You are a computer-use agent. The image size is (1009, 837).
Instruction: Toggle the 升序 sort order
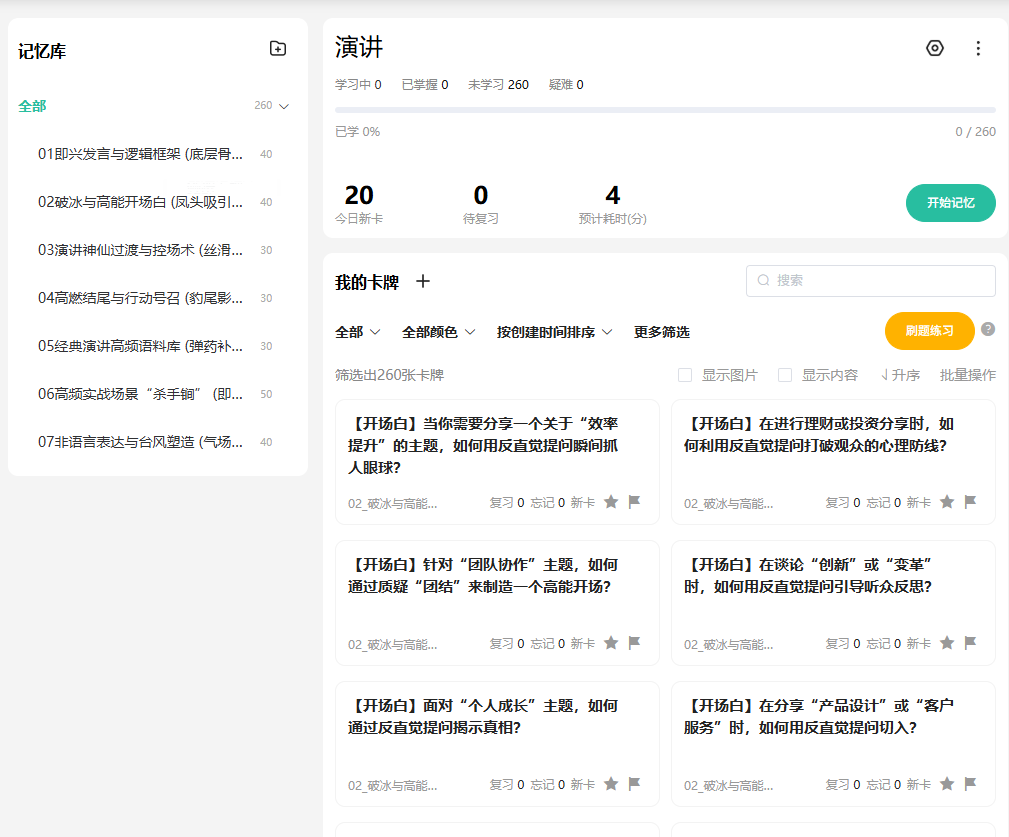pos(900,375)
